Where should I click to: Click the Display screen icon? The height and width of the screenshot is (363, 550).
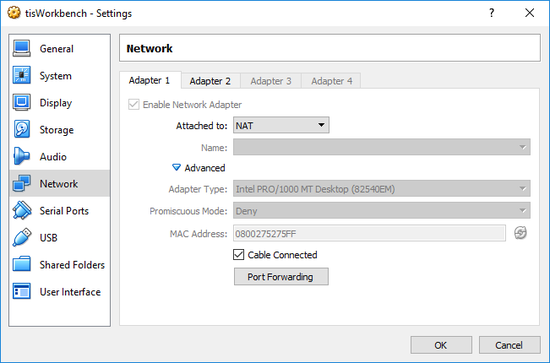tap(22, 102)
